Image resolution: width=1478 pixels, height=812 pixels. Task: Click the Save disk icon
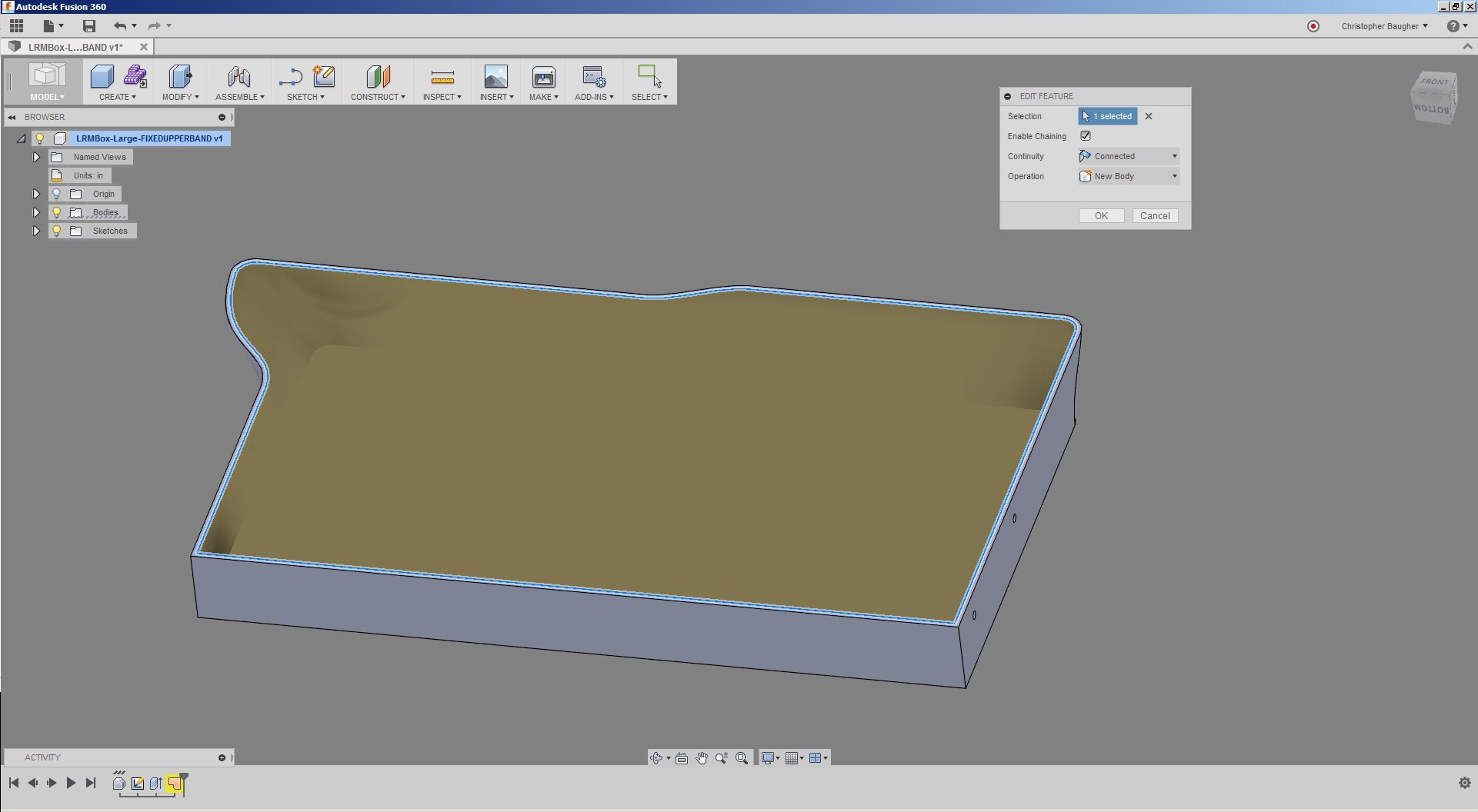pyautogui.click(x=89, y=26)
